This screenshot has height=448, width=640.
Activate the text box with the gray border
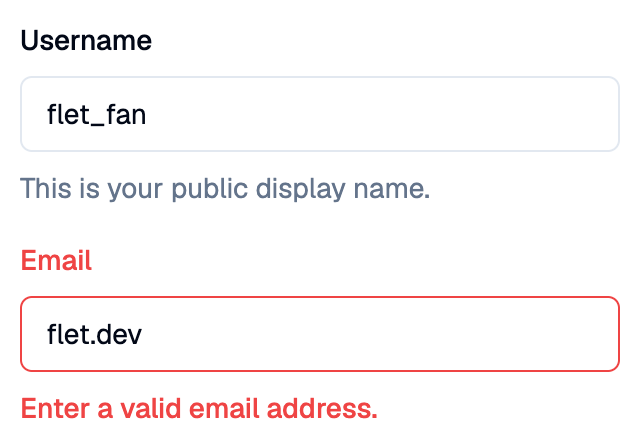320,114
